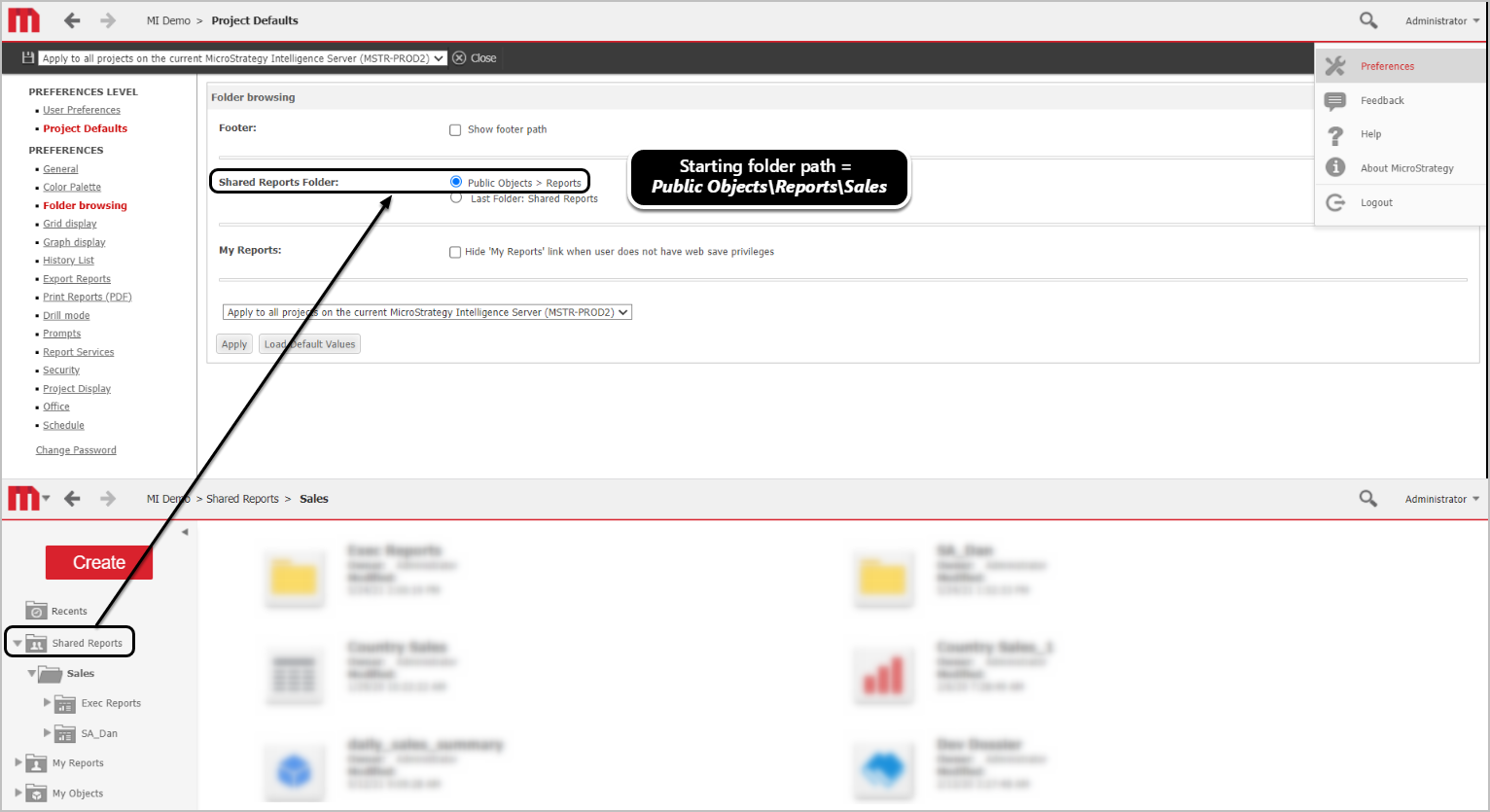Image resolution: width=1490 pixels, height=812 pixels.
Task: Click the My Reports folder icon in the tree
Action: [36, 763]
